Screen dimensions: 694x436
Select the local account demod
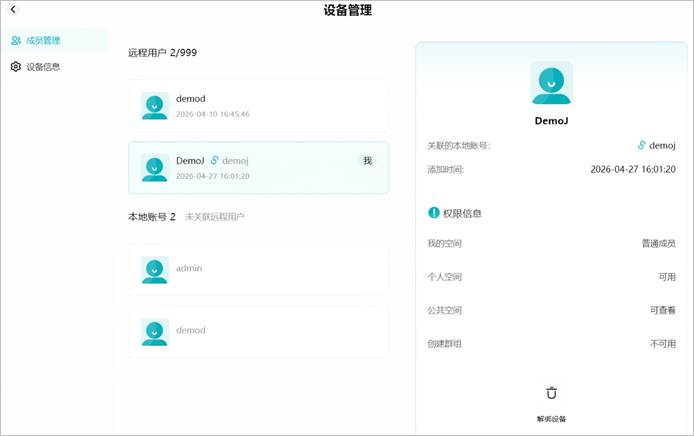point(258,332)
